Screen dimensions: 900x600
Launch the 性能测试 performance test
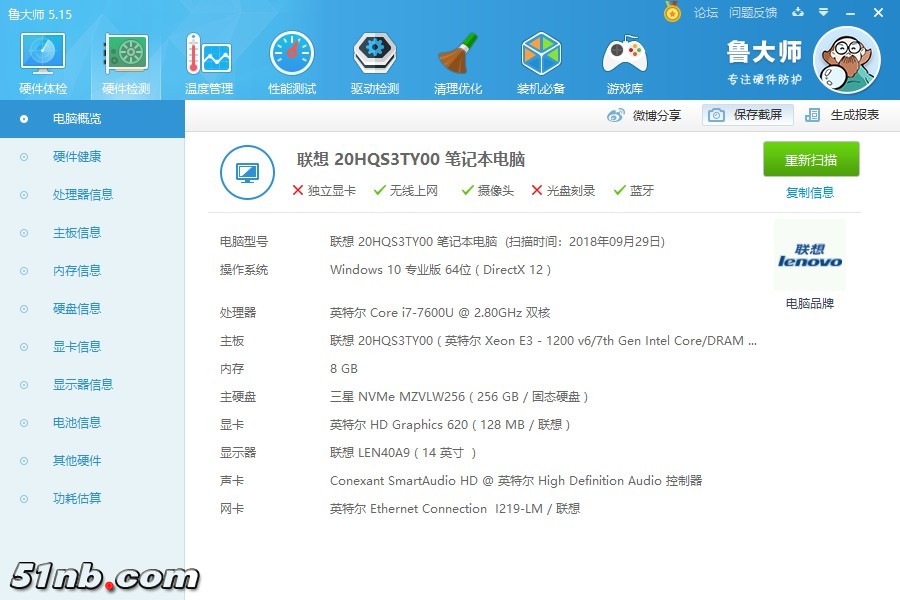click(291, 60)
